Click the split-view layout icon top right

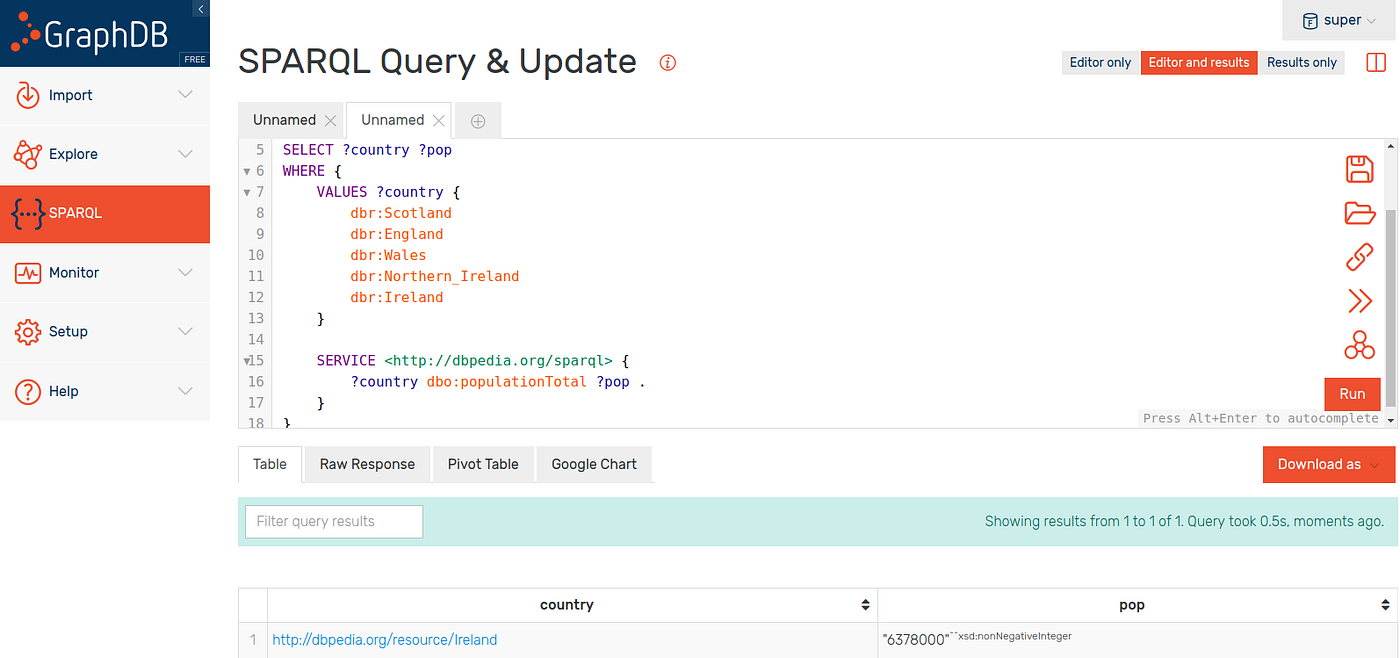click(x=1376, y=62)
